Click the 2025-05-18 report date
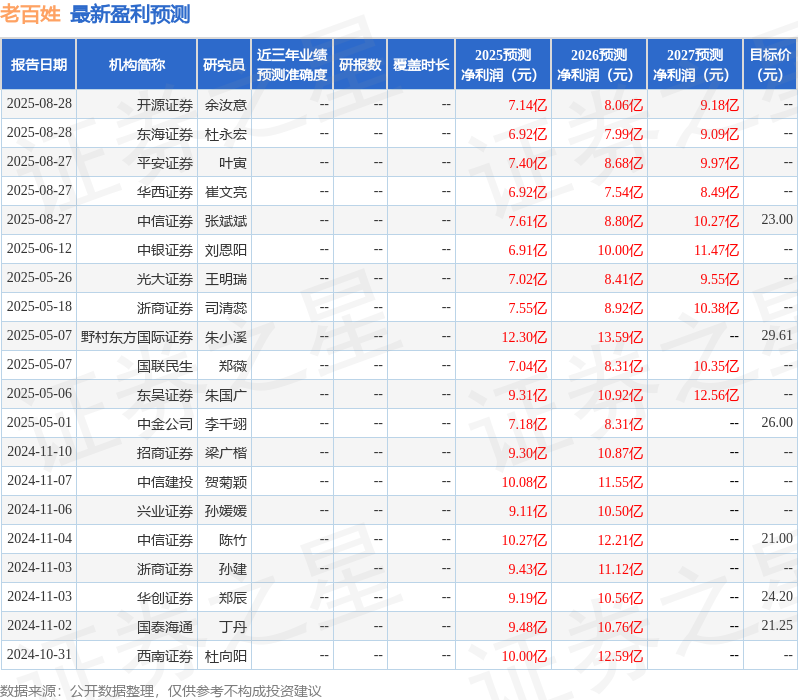 click(39, 306)
